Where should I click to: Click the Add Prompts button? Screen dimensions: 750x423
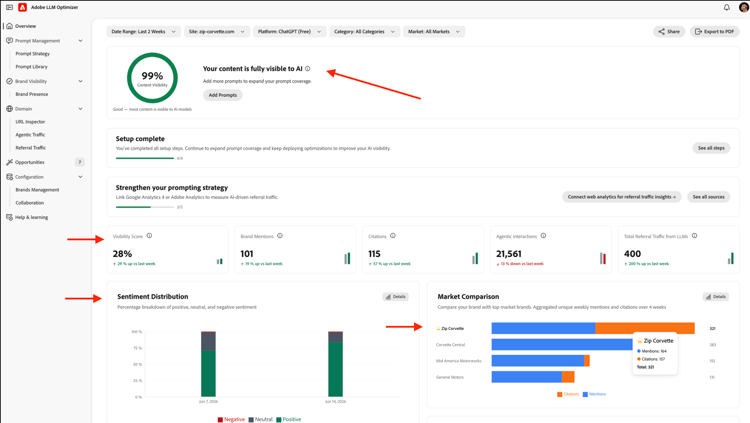click(x=223, y=95)
